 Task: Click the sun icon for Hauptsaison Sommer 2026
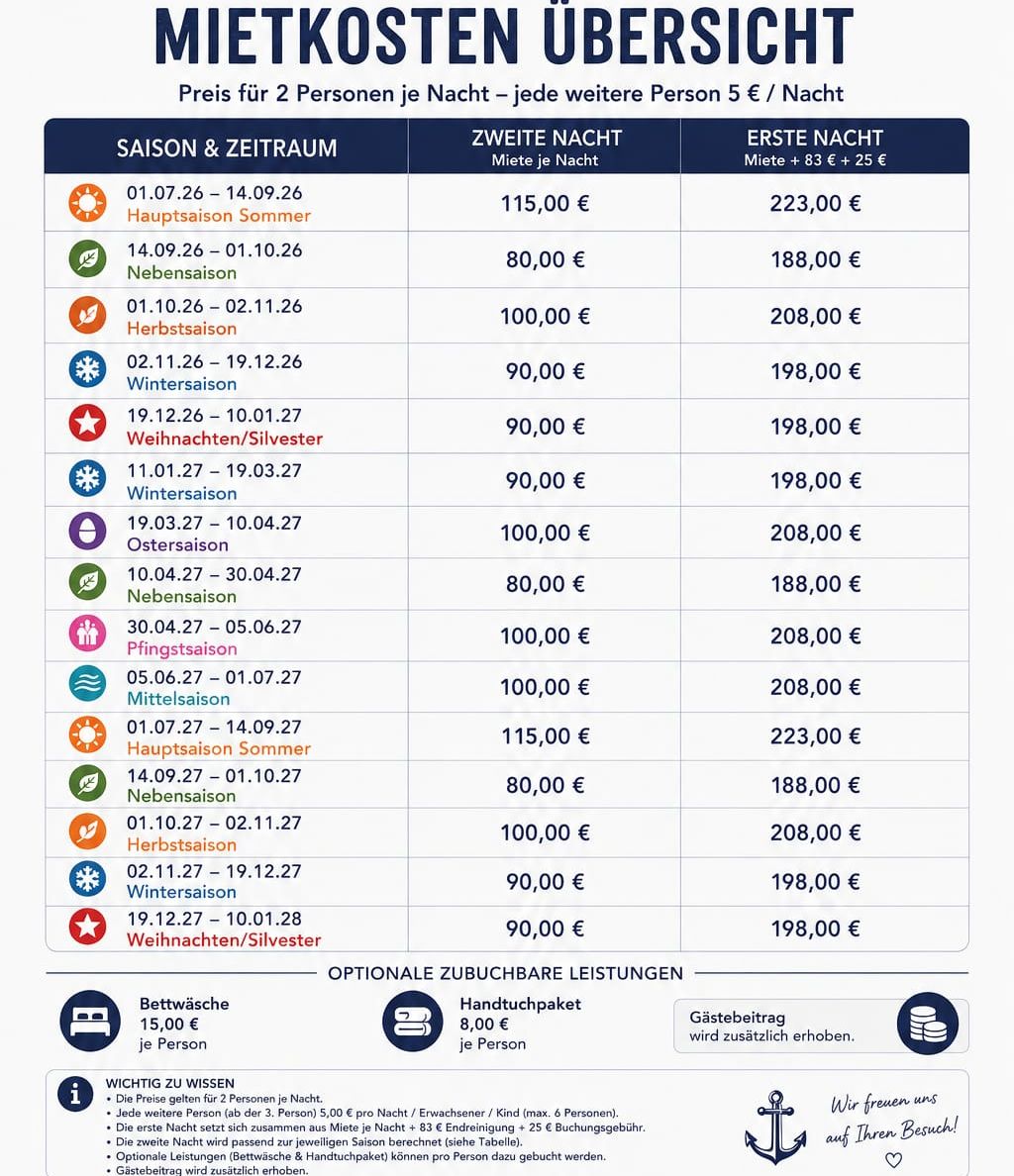87,203
